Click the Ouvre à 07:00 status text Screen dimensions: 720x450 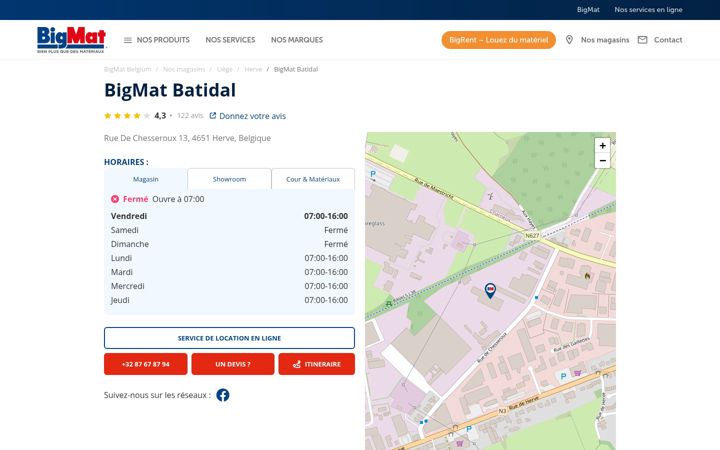(x=178, y=199)
